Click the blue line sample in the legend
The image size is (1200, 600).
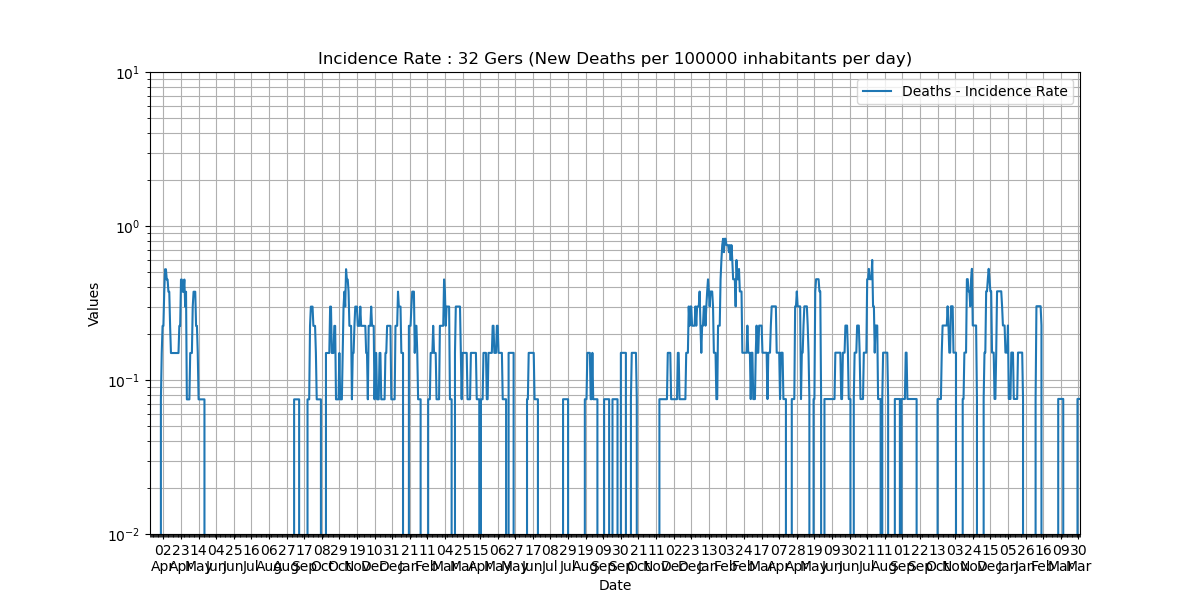(879, 92)
